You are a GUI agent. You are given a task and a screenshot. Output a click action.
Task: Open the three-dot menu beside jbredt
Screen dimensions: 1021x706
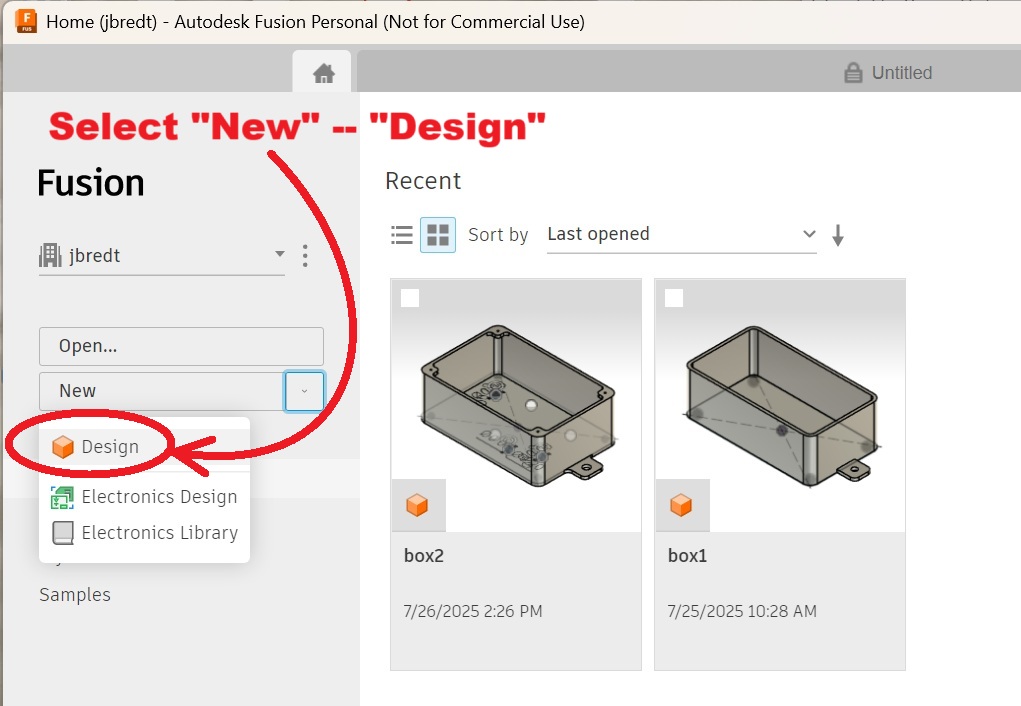click(x=305, y=256)
